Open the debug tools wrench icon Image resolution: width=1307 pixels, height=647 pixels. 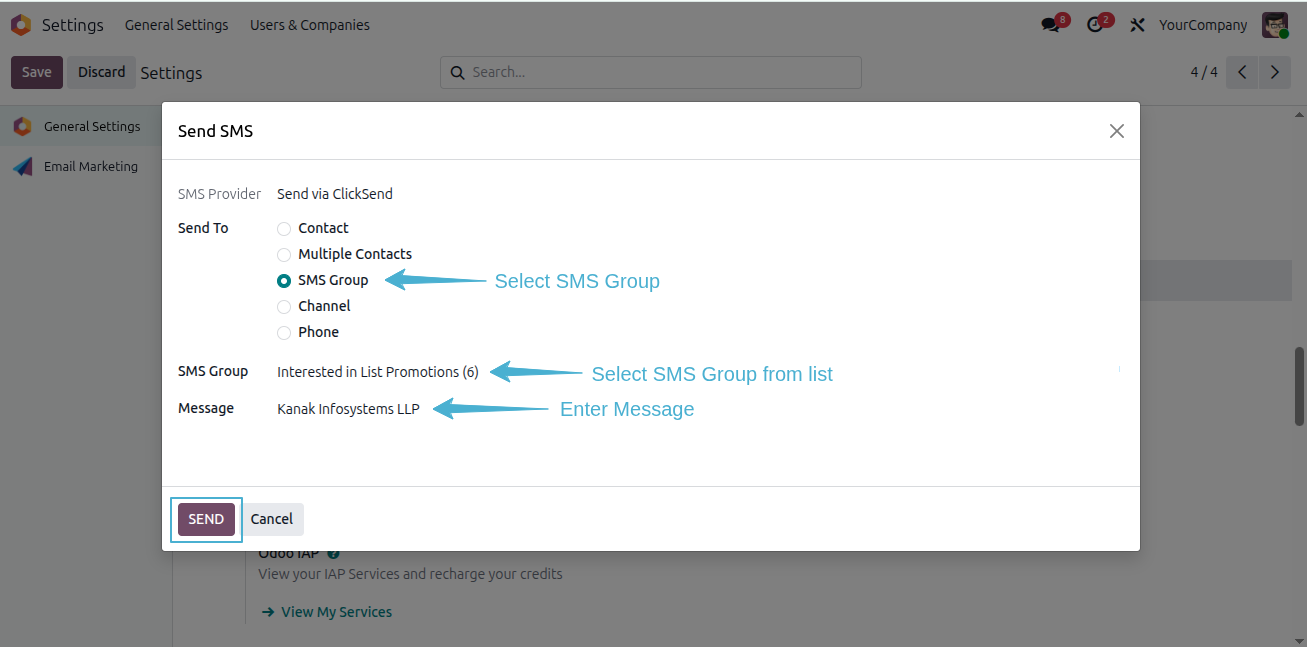(x=1137, y=25)
